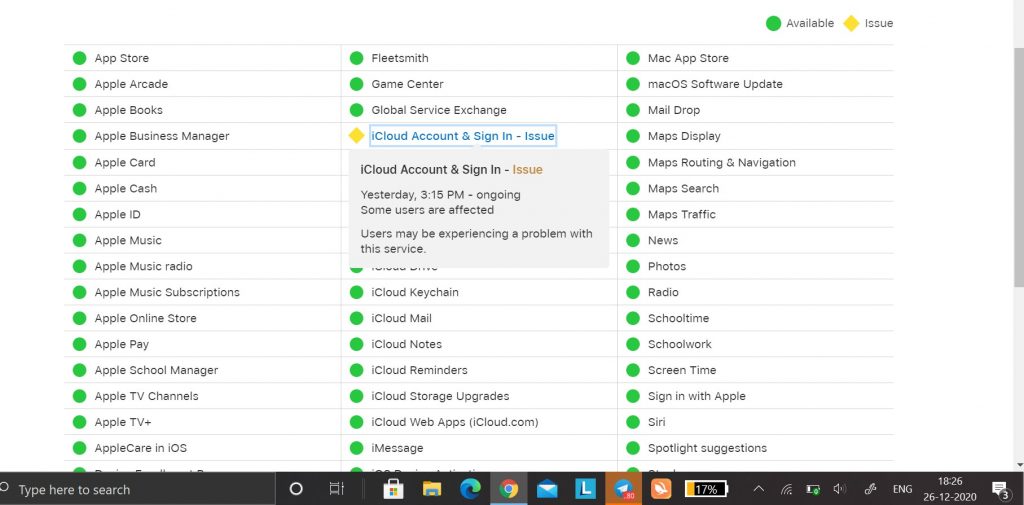1024x505 pixels.
Task: Open the Mail app from the taskbar
Action: [547, 489]
